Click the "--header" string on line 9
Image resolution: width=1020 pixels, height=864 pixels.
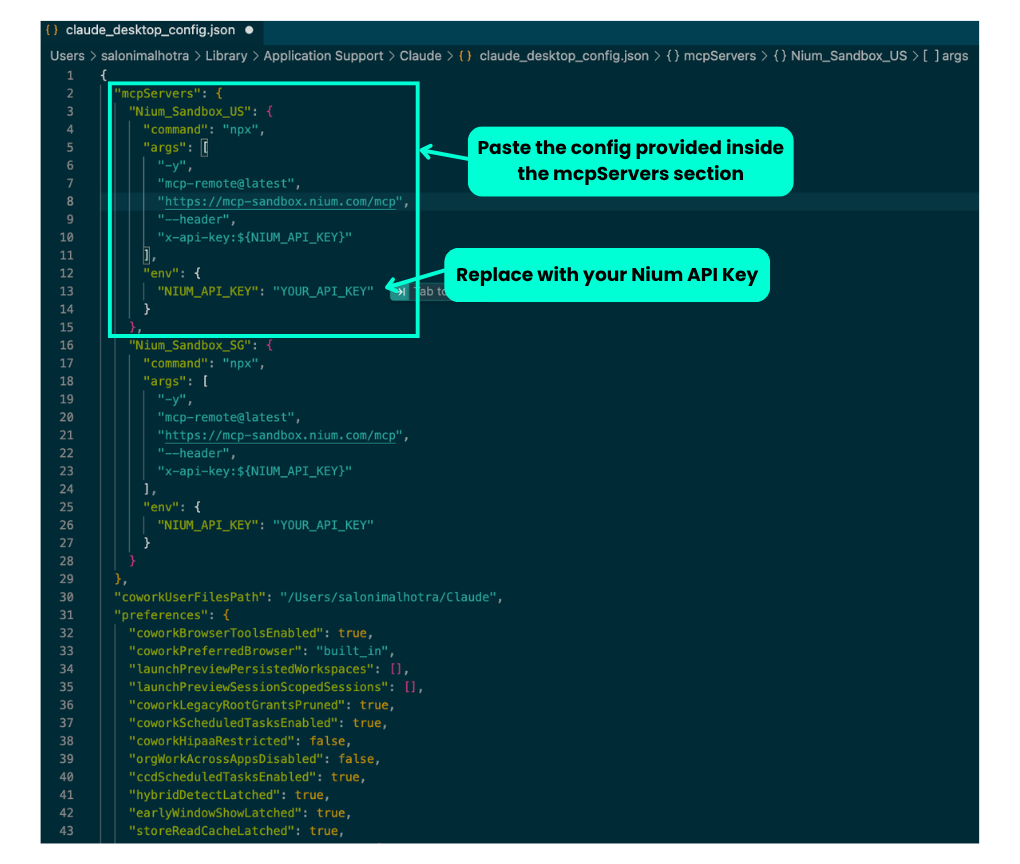coord(194,219)
